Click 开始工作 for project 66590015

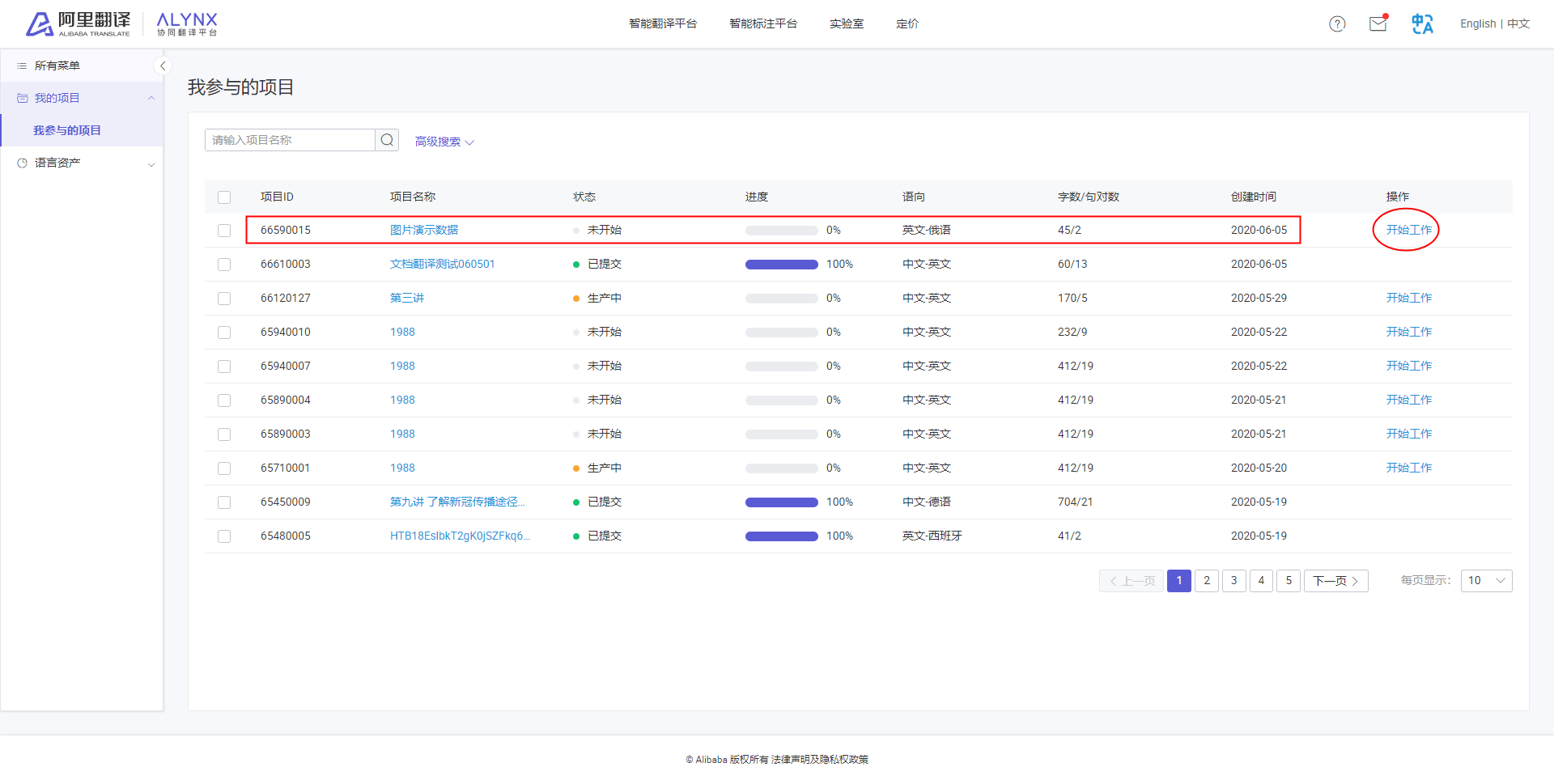coord(1409,230)
